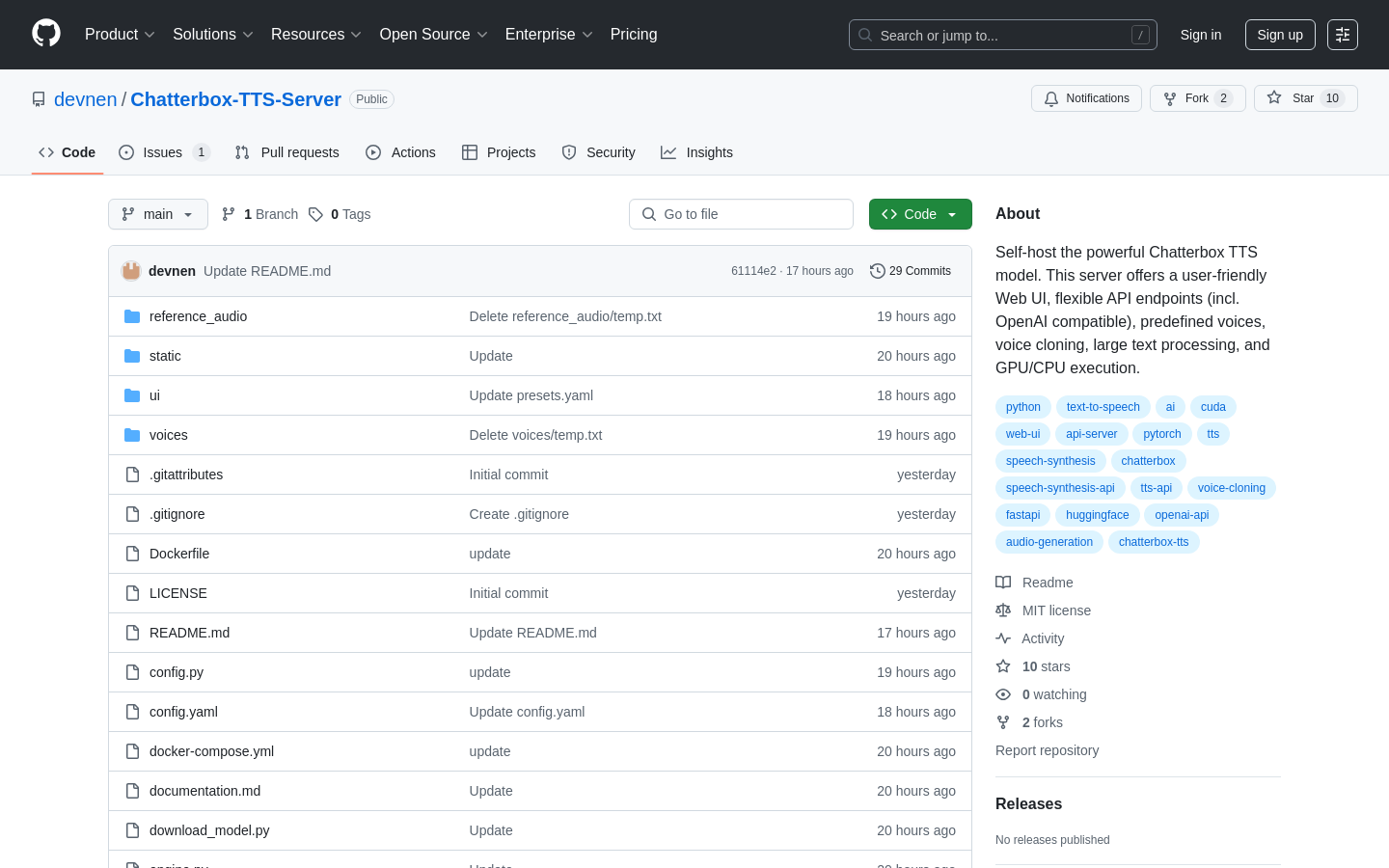Screen dimensions: 1389x868
Task: Expand the Open Source menu
Action: [433, 34]
